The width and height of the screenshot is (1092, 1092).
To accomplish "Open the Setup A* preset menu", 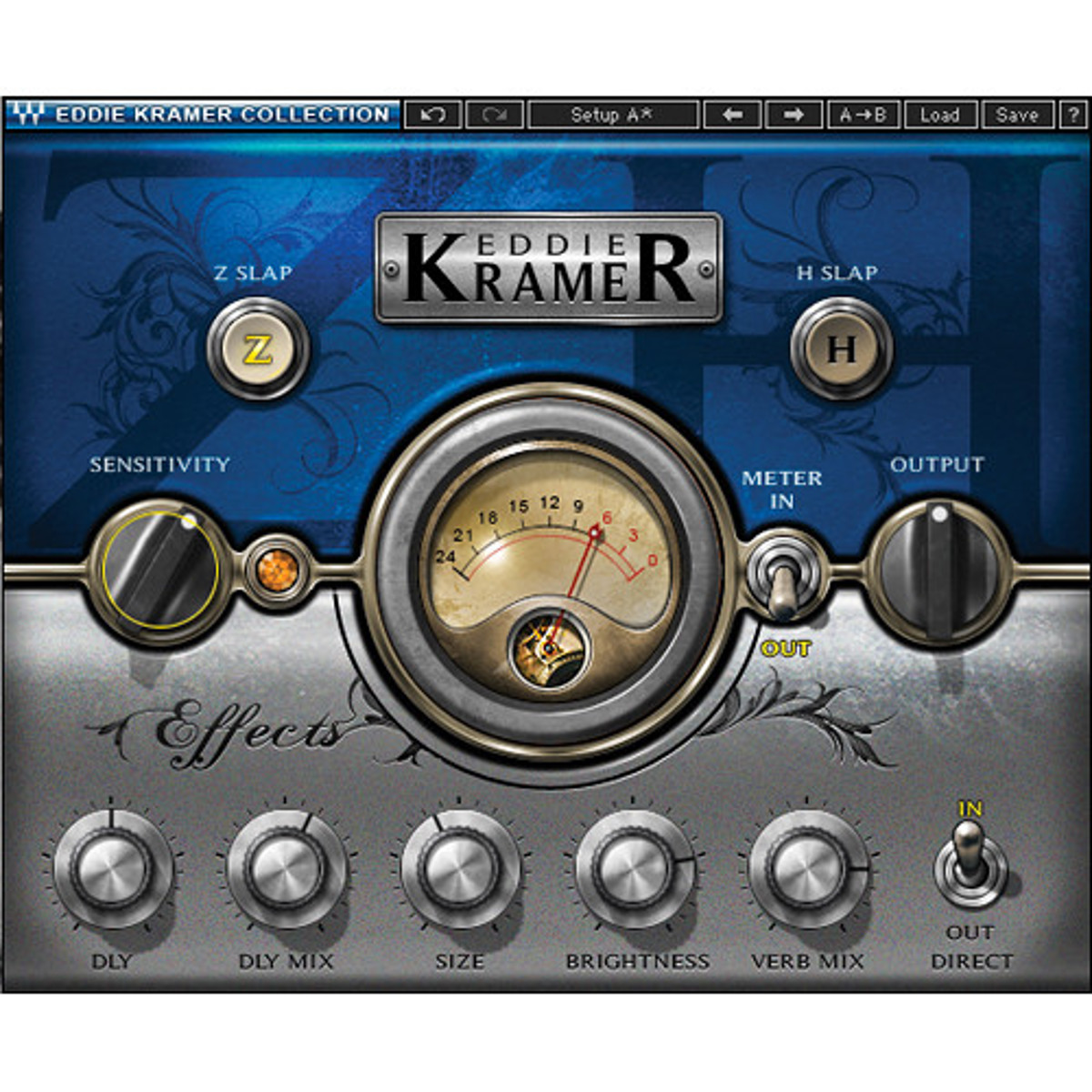I will tap(613, 115).
